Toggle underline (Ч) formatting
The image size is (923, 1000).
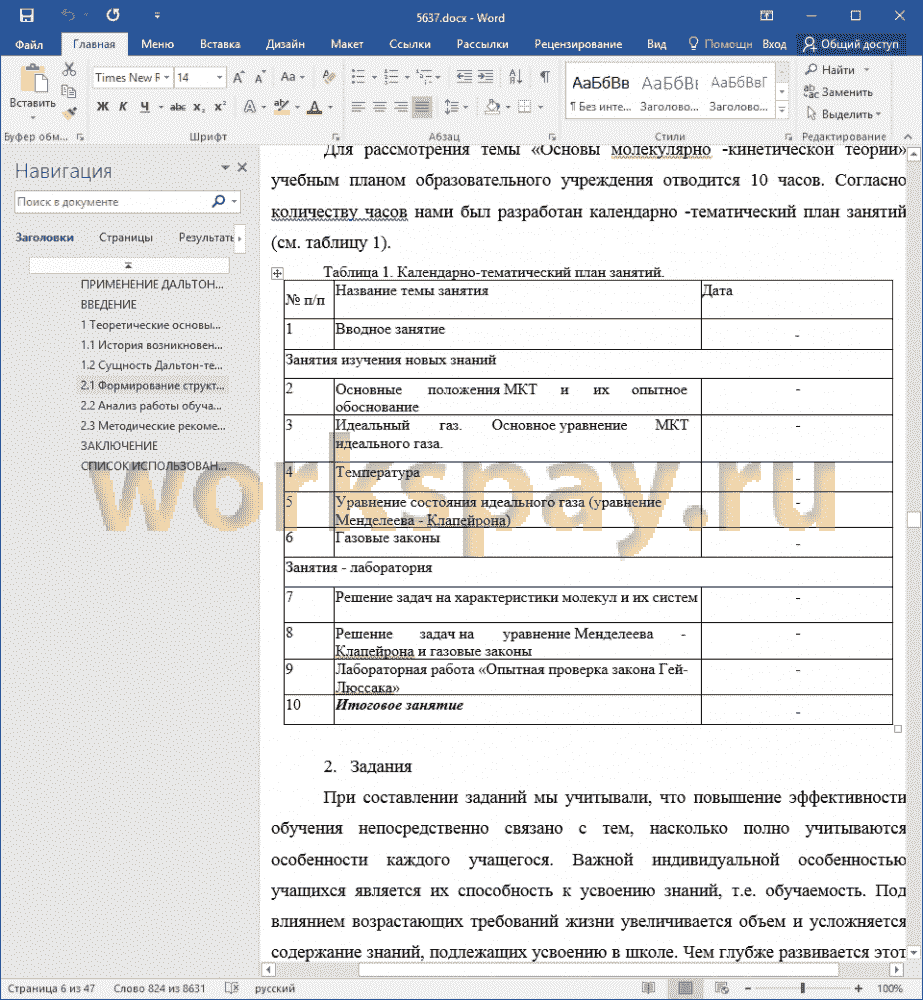(145, 107)
